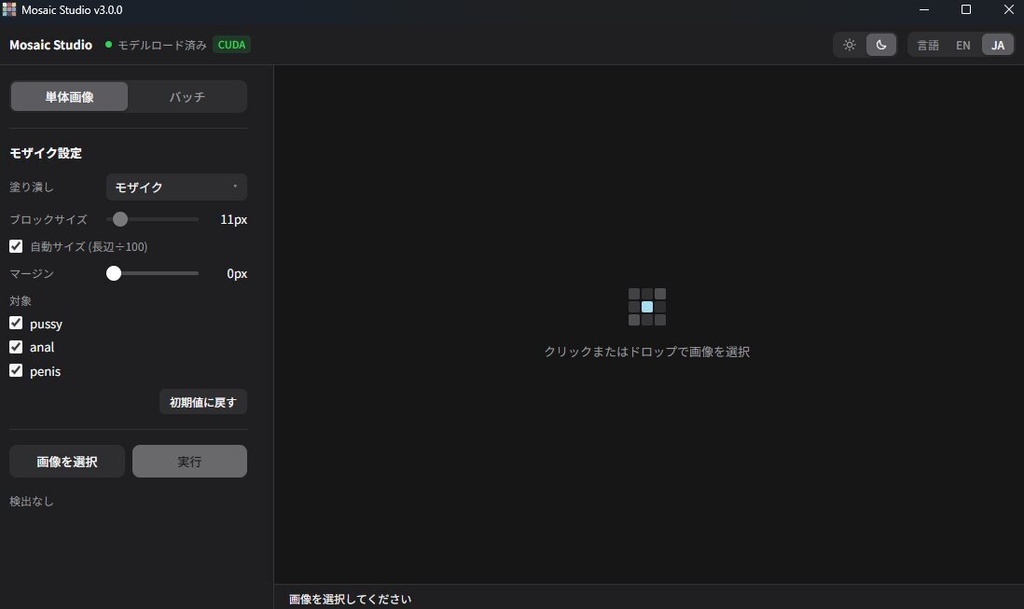Switch to light theme sun icon
Screen dimensions: 1024x609
(x=849, y=45)
